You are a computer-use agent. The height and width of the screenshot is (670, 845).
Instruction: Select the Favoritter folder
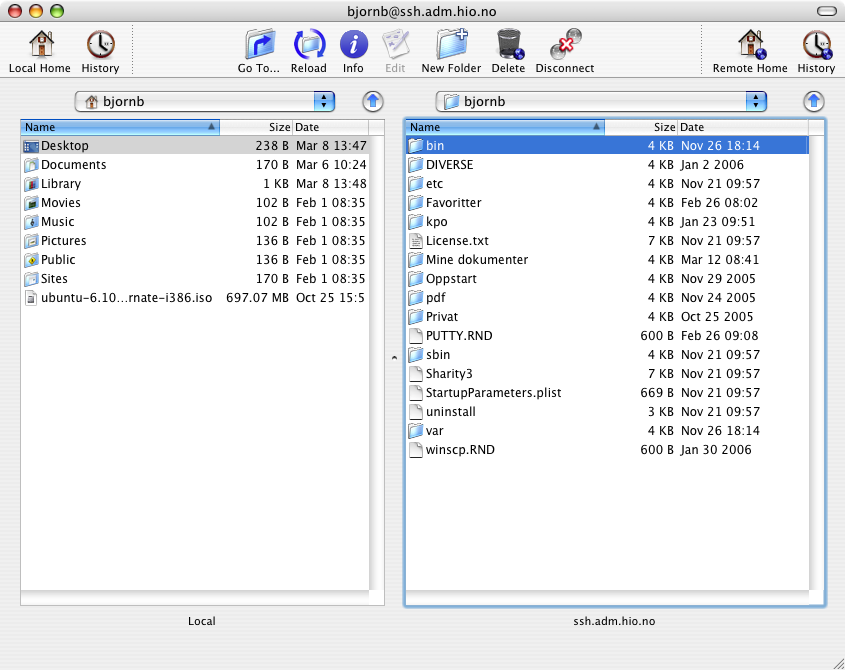pyautogui.click(x=607, y=203)
